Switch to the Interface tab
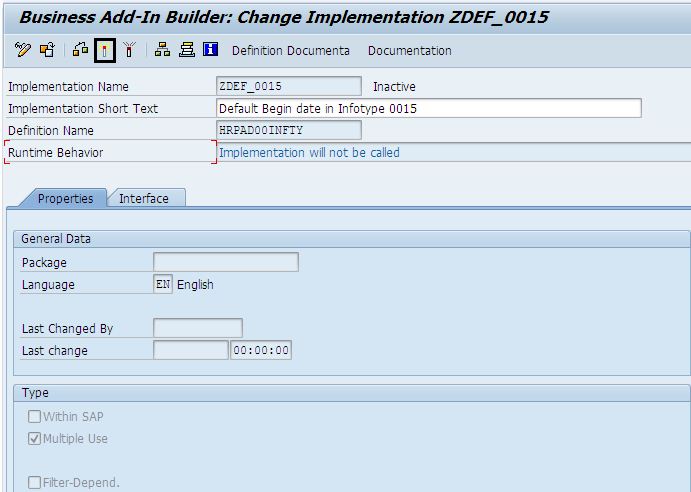691x492 pixels. click(x=144, y=199)
